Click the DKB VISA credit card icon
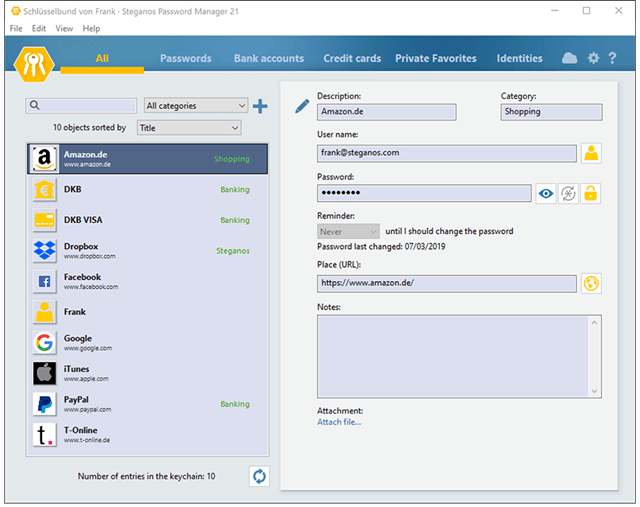 coord(44,220)
